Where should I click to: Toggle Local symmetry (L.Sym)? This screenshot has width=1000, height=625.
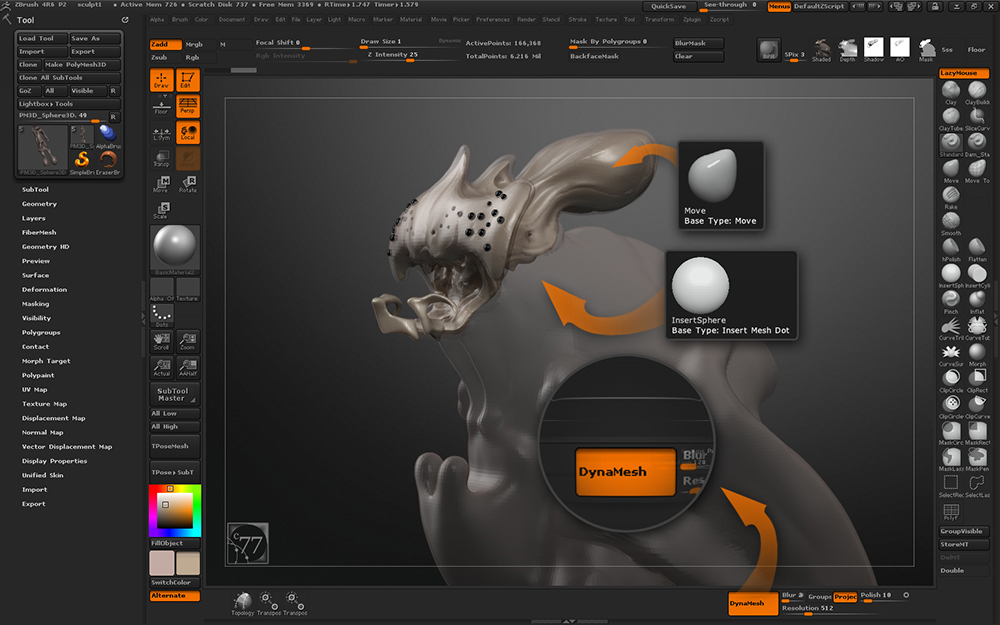(161, 132)
